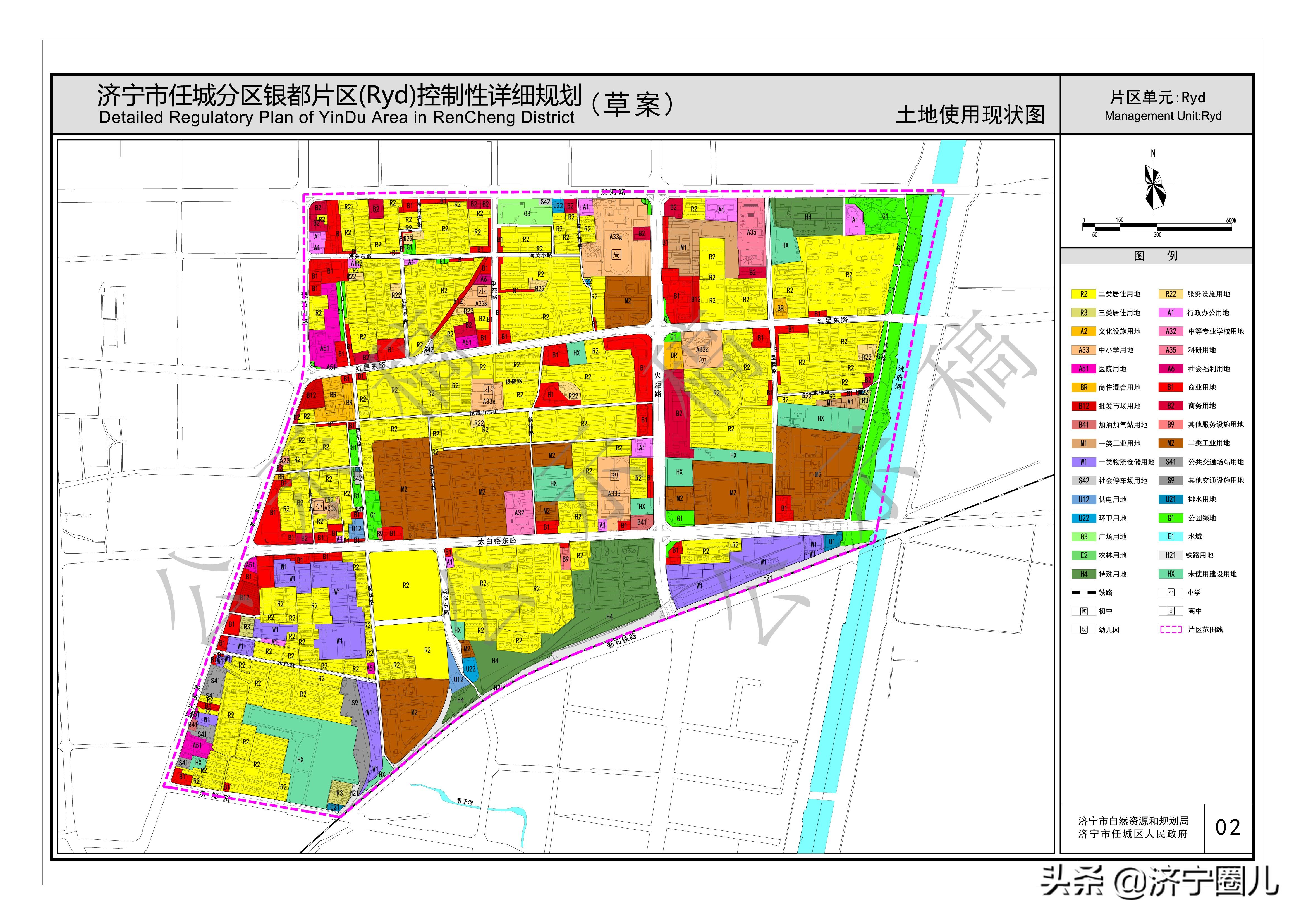This screenshot has width=1306, height=924.
Task: Click the 土地使用现状图 title text
Action: pos(970,115)
